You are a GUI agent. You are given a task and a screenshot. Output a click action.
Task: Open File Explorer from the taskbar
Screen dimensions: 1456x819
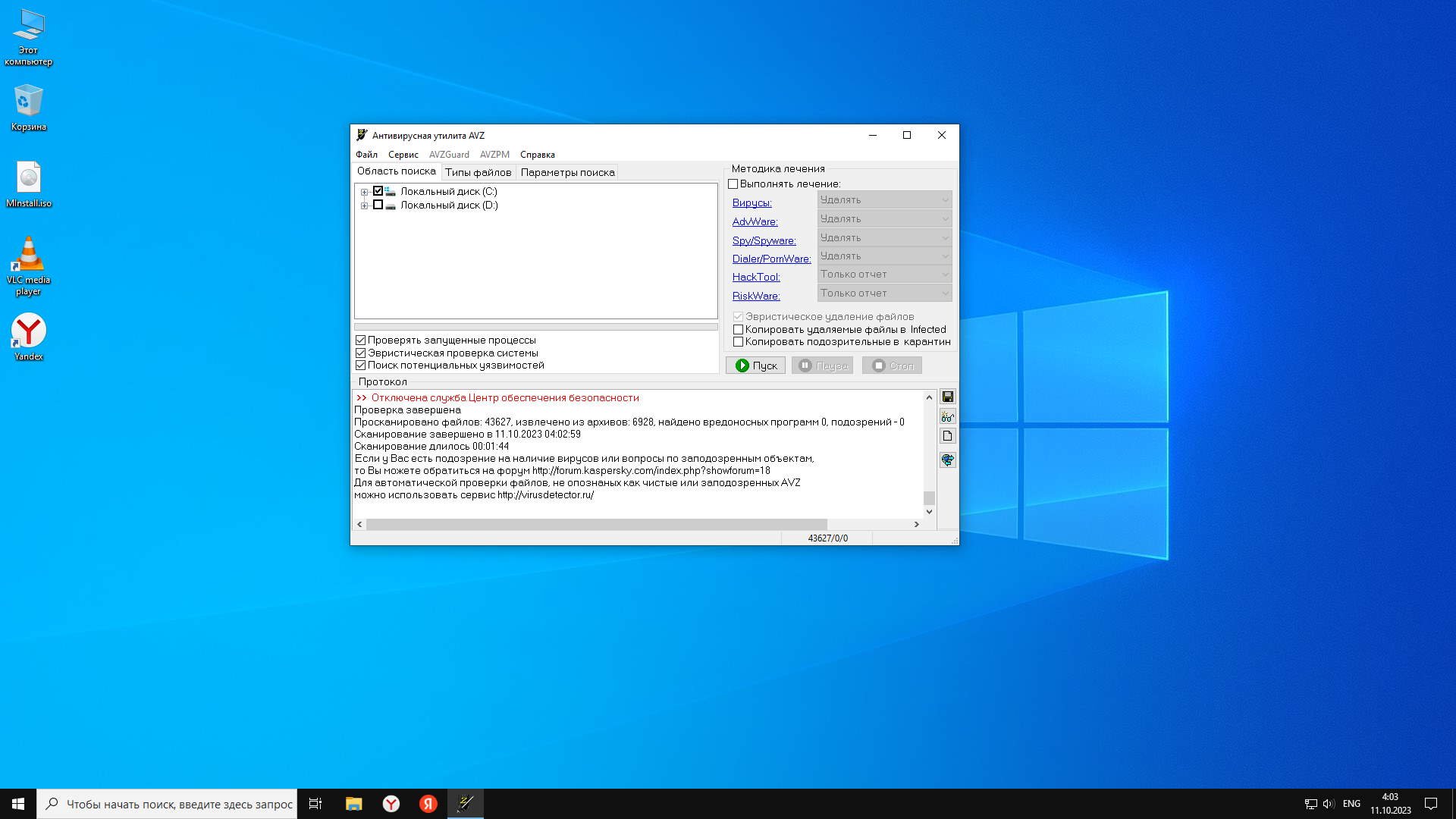[x=353, y=803]
